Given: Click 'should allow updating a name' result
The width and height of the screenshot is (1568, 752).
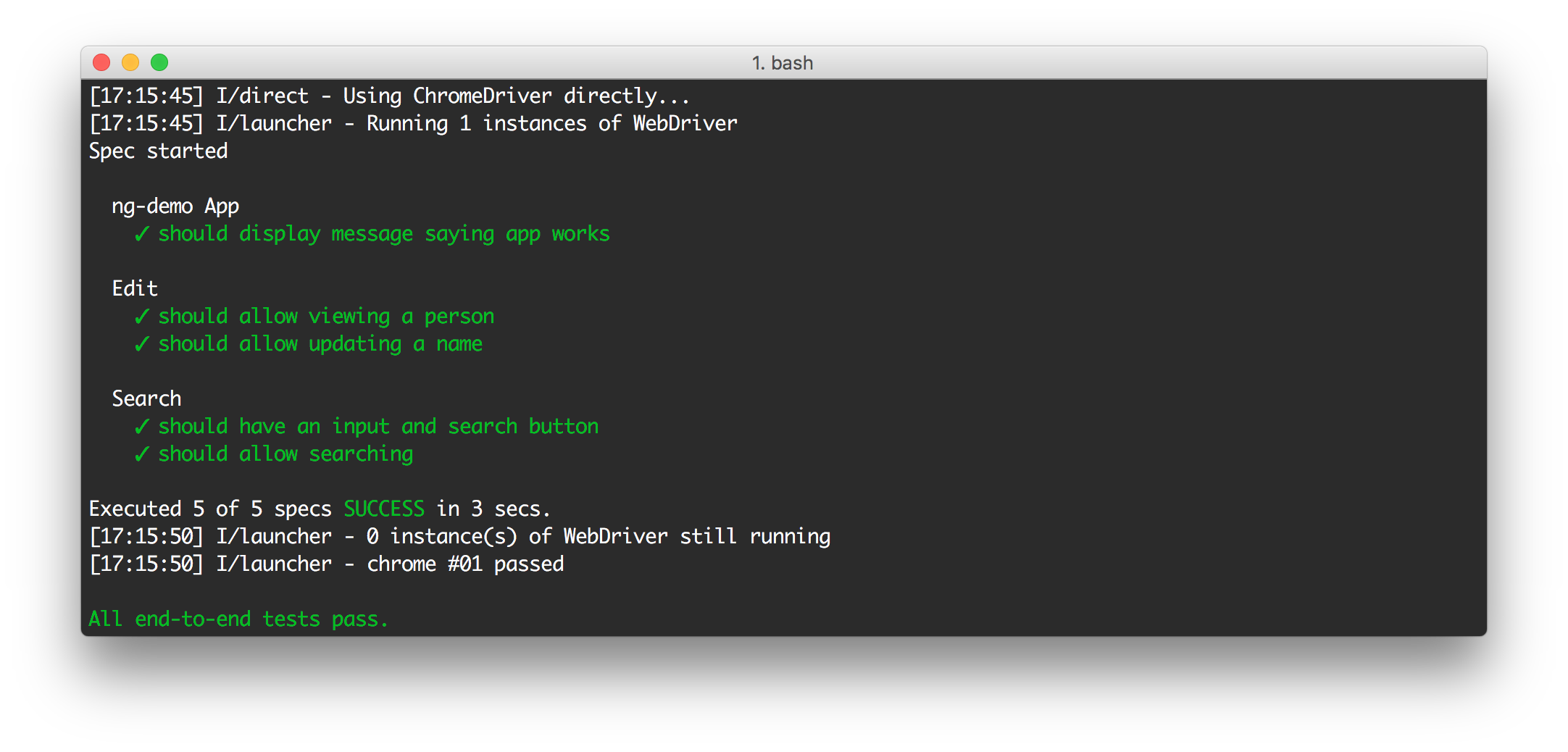Looking at the screenshot, I should [320, 344].
